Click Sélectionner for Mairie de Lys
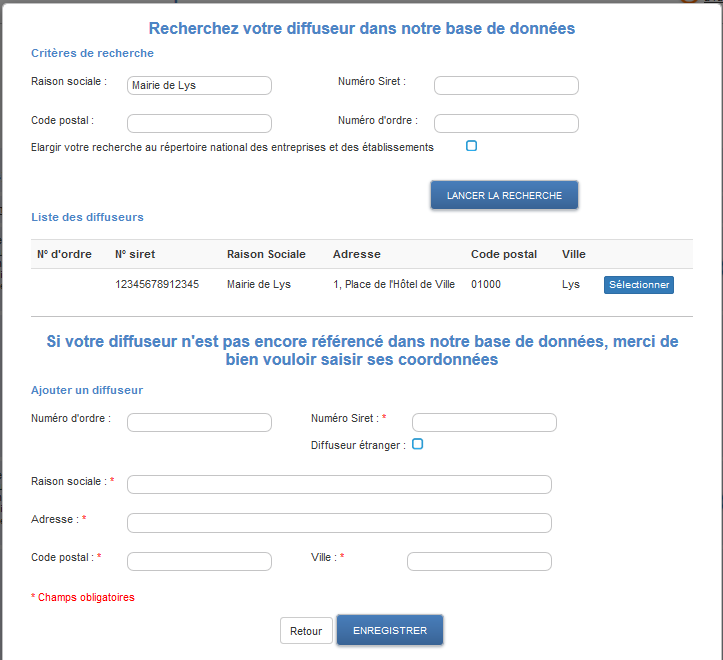This screenshot has width=723, height=660. (x=639, y=285)
